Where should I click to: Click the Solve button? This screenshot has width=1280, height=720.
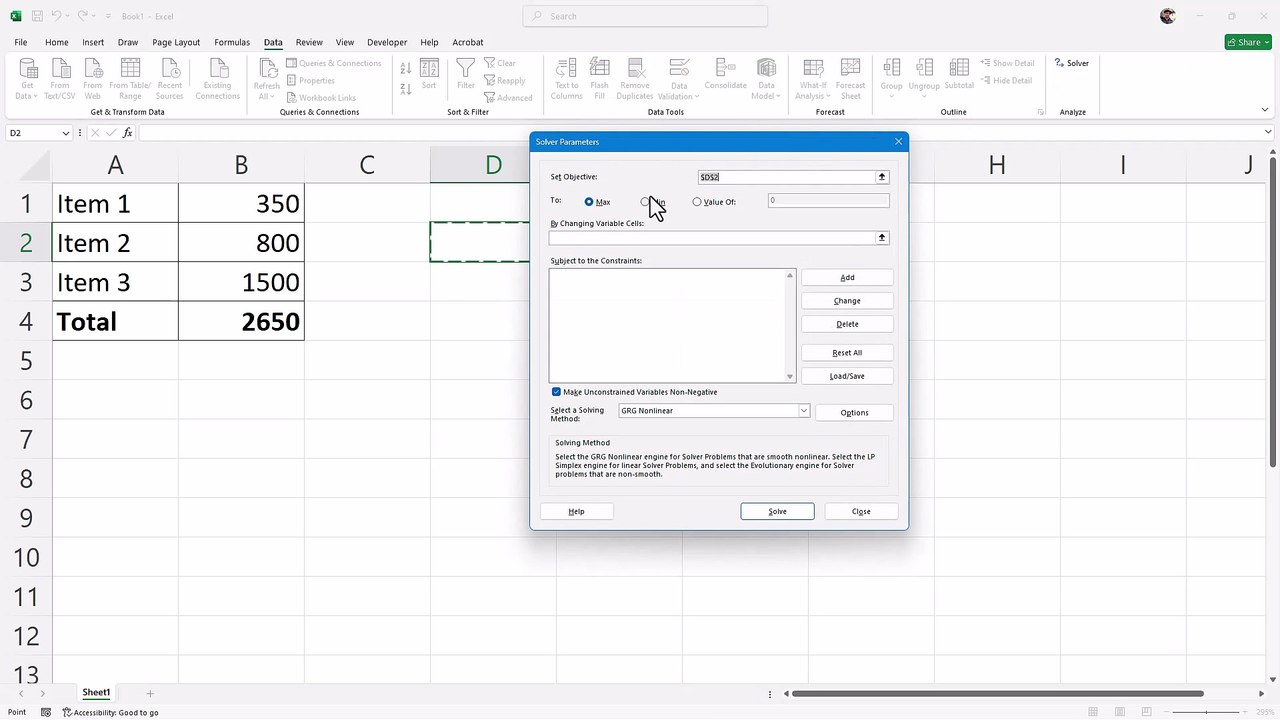pyautogui.click(x=777, y=512)
